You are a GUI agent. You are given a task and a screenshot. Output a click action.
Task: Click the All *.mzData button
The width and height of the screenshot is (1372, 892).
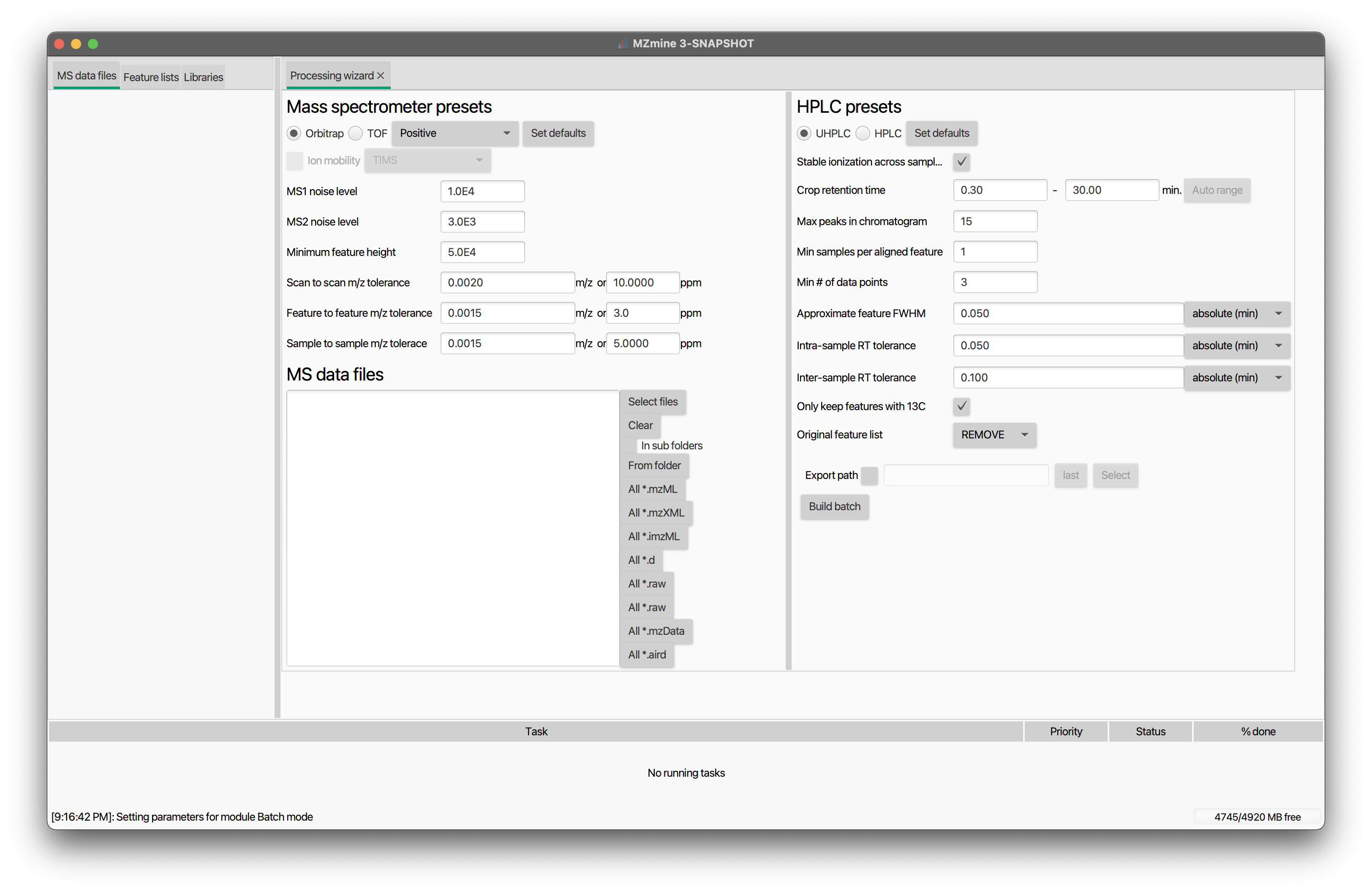[x=656, y=631]
